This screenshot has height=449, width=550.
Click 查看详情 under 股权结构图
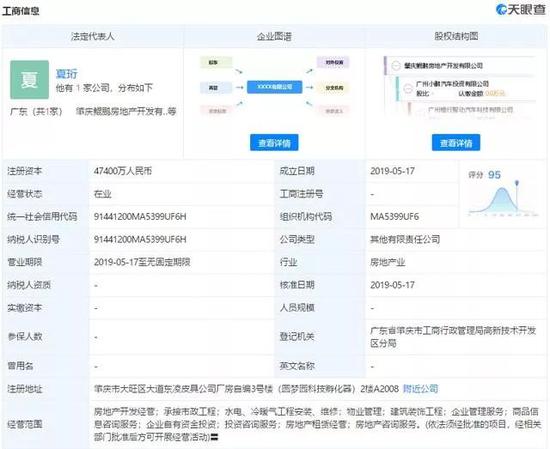(x=456, y=143)
